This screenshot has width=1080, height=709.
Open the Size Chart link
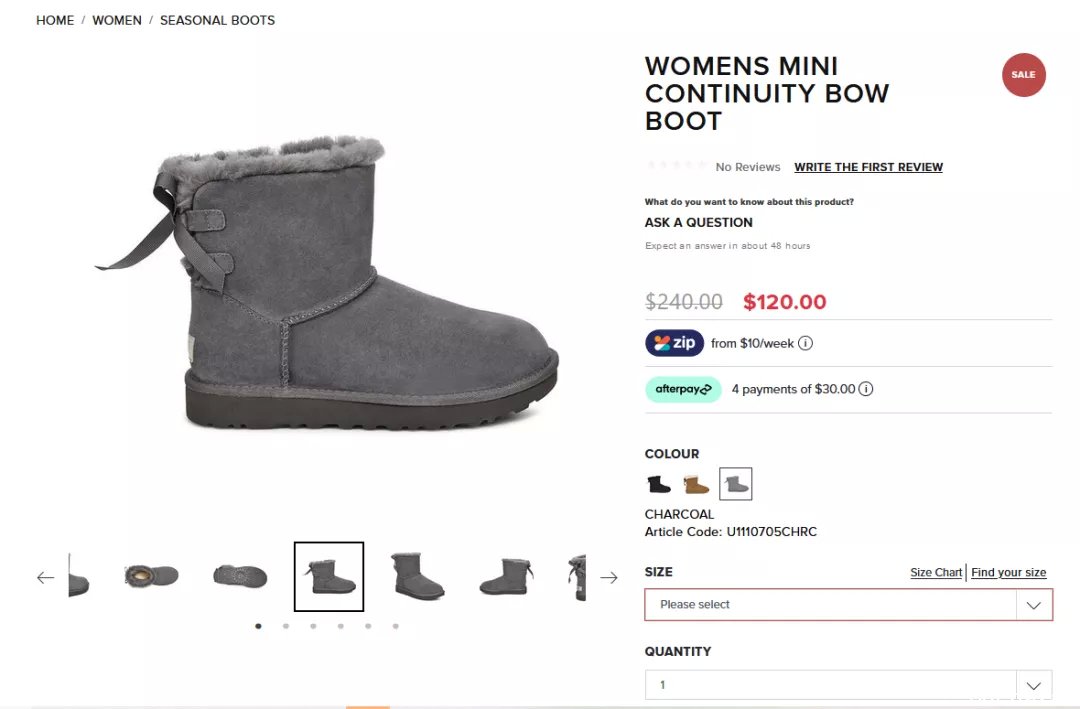pyautogui.click(x=936, y=573)
